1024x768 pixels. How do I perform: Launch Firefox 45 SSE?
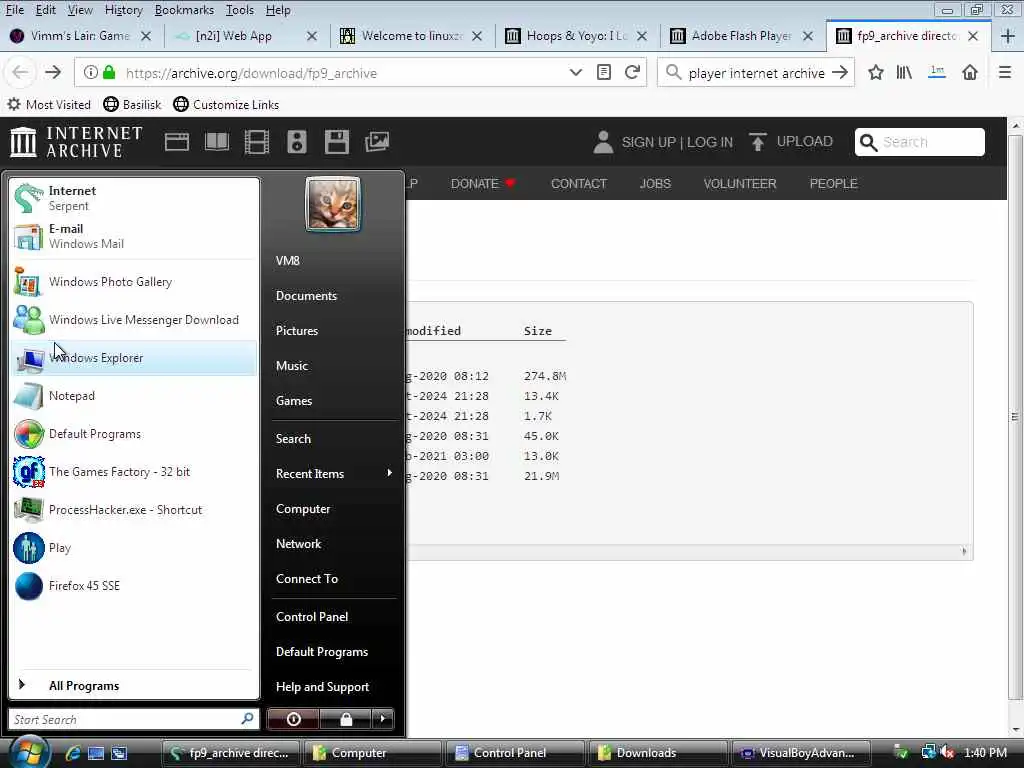pos(134,586)
